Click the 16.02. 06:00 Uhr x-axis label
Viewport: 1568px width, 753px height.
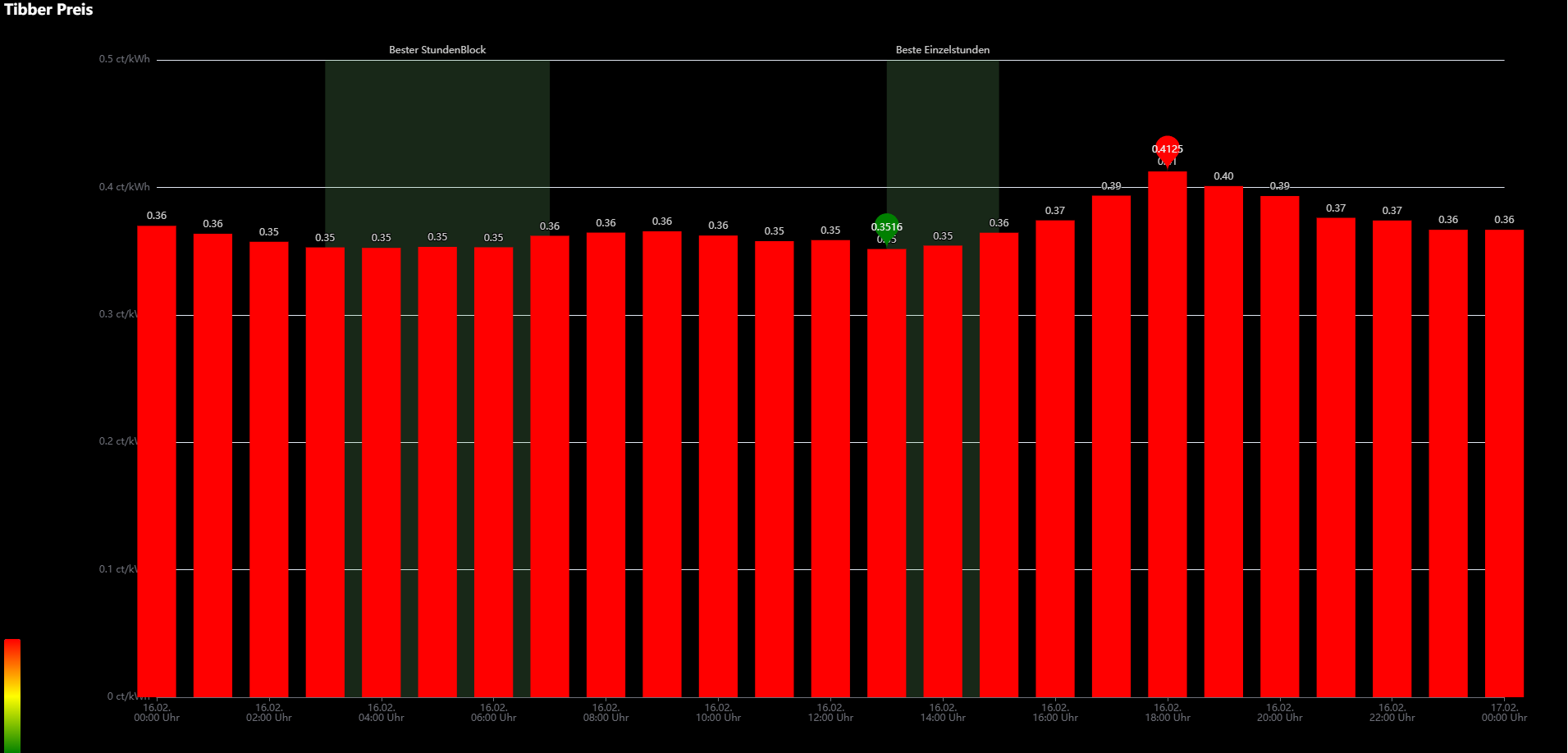tap(494, 712)
